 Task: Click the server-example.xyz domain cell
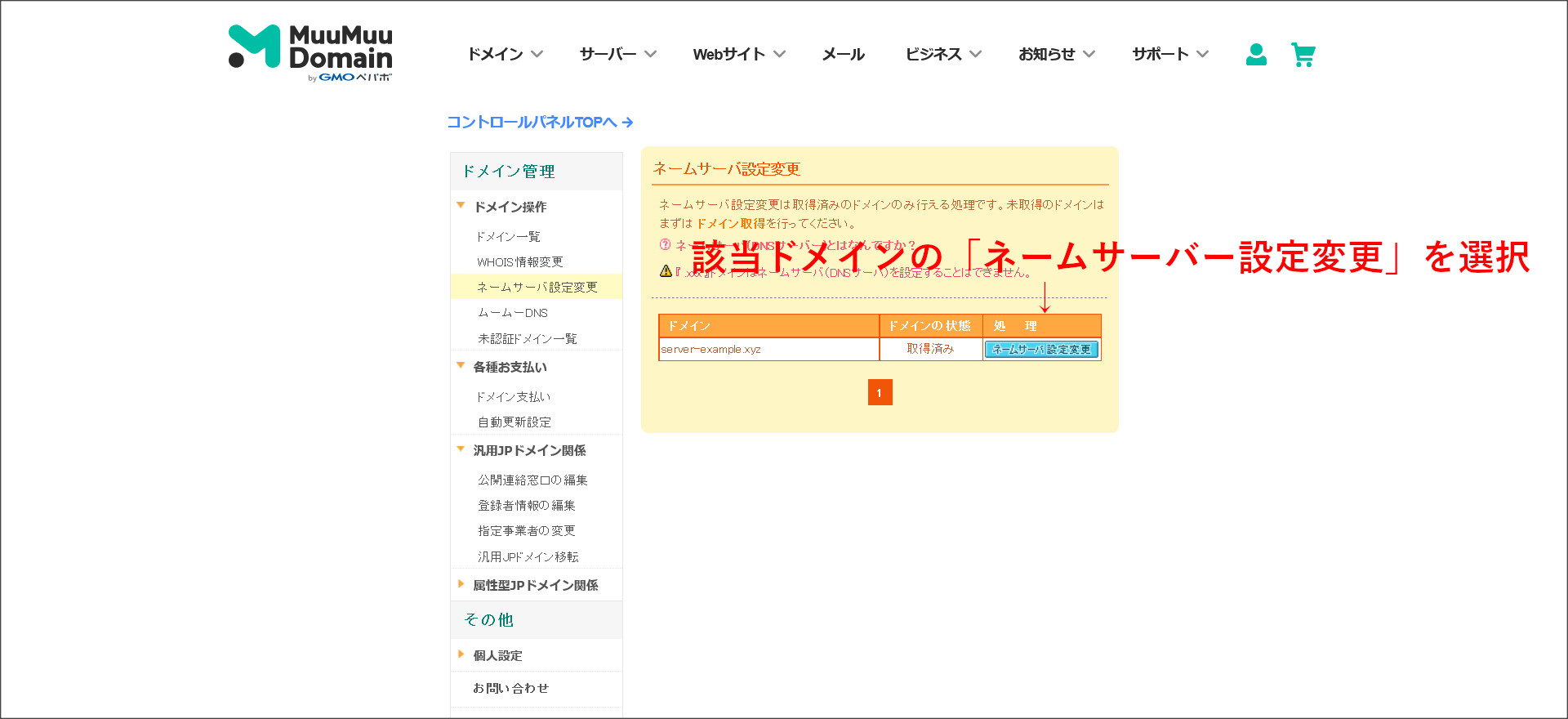tap(768, 349)
